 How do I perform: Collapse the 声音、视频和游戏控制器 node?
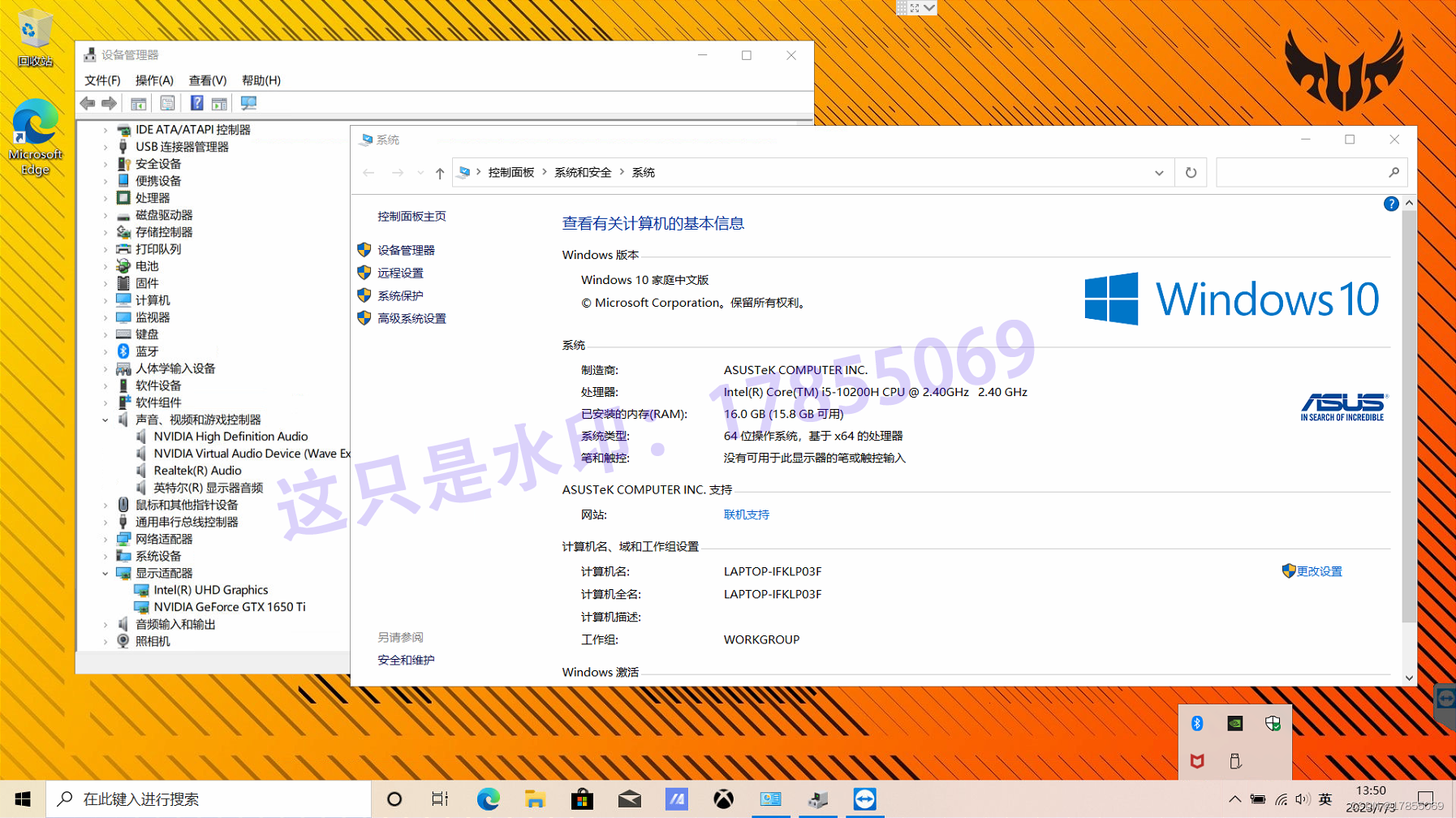click(106, 420)
